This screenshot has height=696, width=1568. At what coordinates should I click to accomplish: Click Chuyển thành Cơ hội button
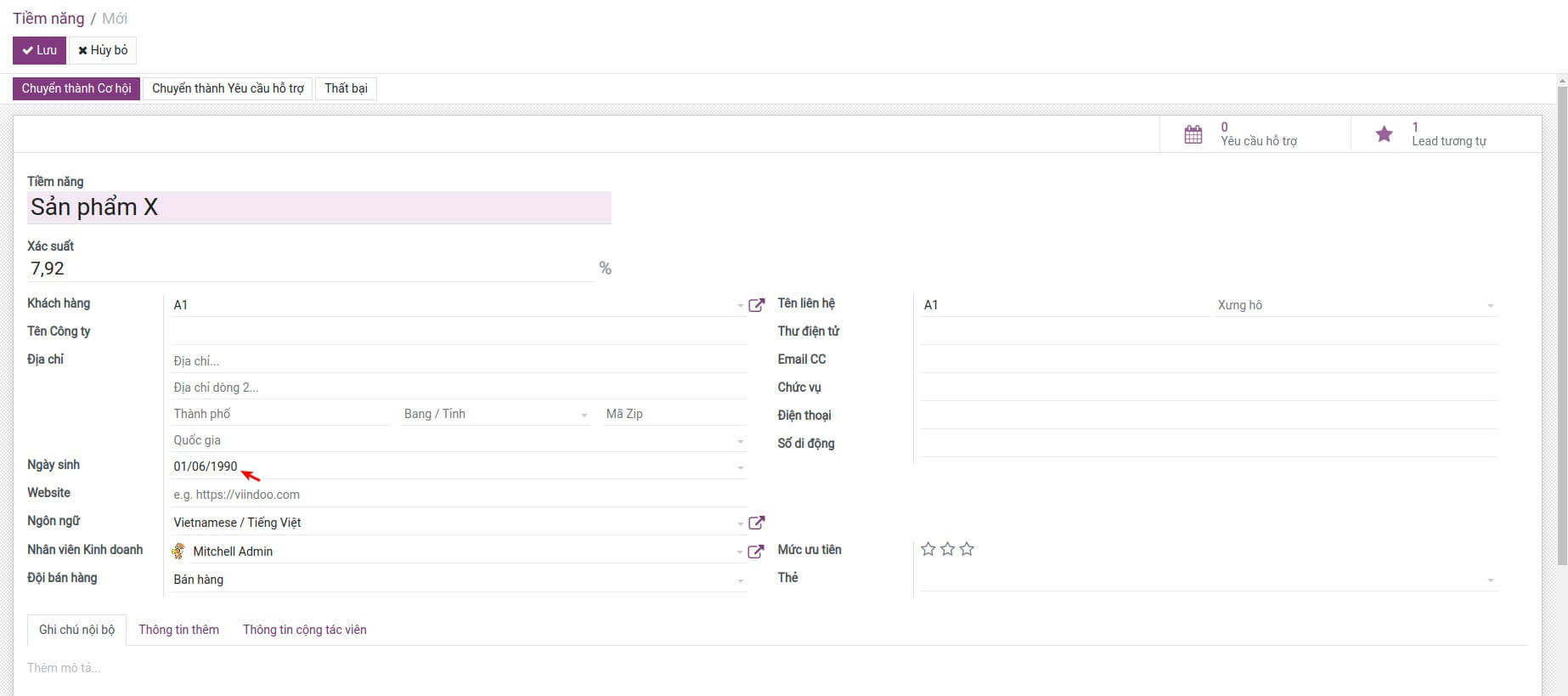[x=76, y=88]
